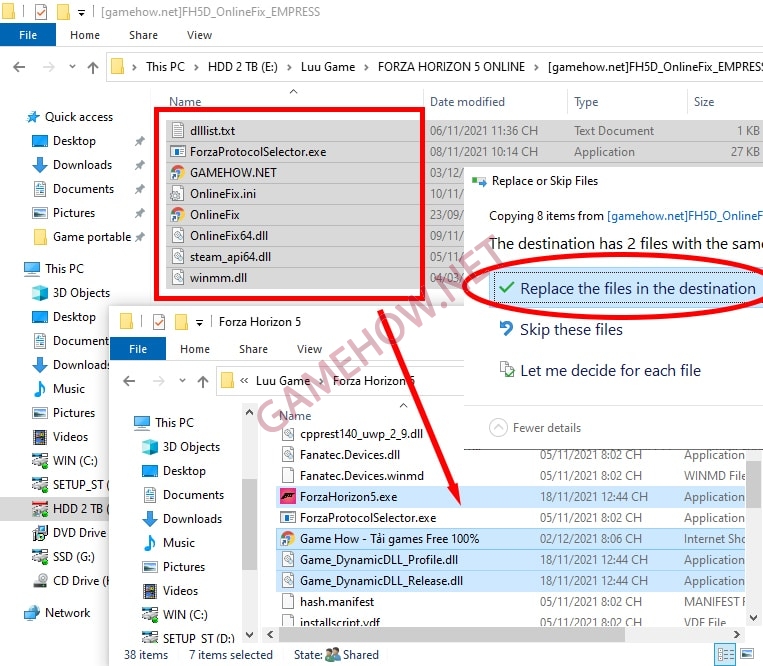The width and height of the screenshot is (763, 666).
Task: Click Back arrow in top Explorer window
Action: pyautogui.click(x=19, y=67)
